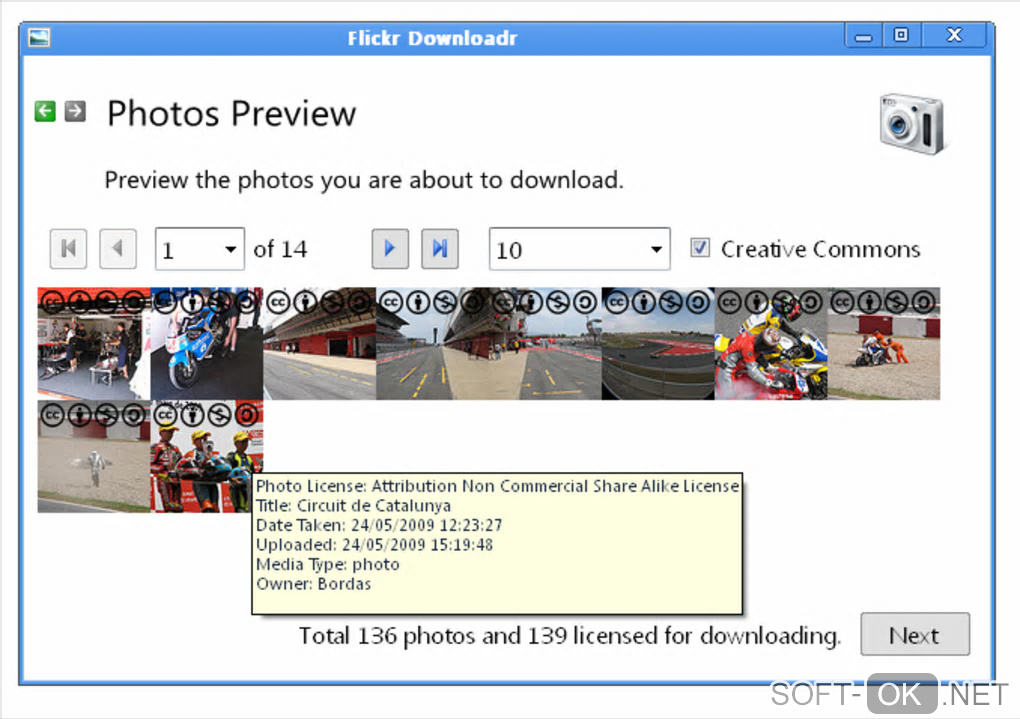Click the Next button
The width and height of the screenshot is (1020, 719).
click(x=915, y=634)
